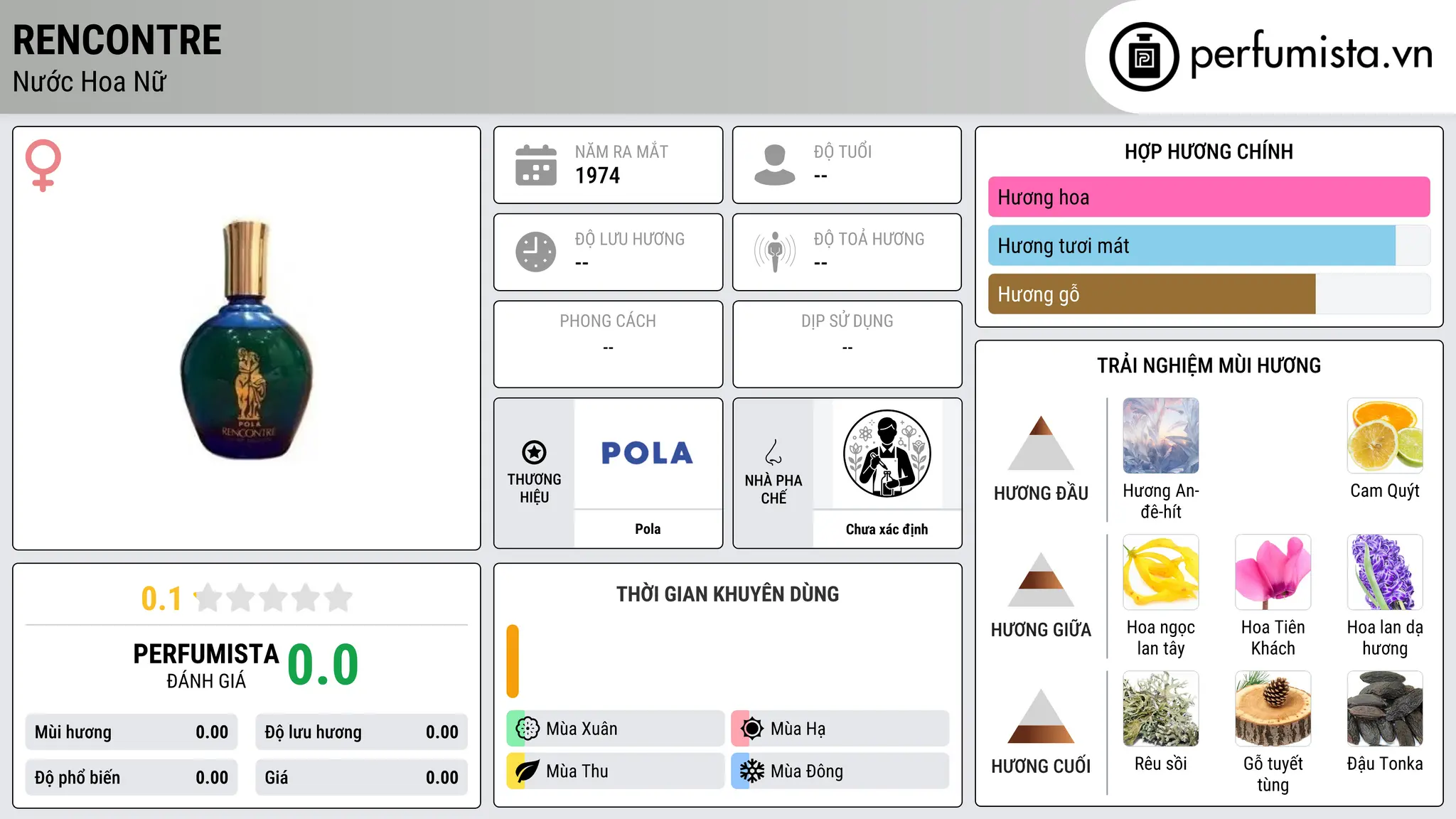Viewport: 1456px width, 819px height.
Task: Select the Mùa Thu season label
Action: click(x=577, y=771)
